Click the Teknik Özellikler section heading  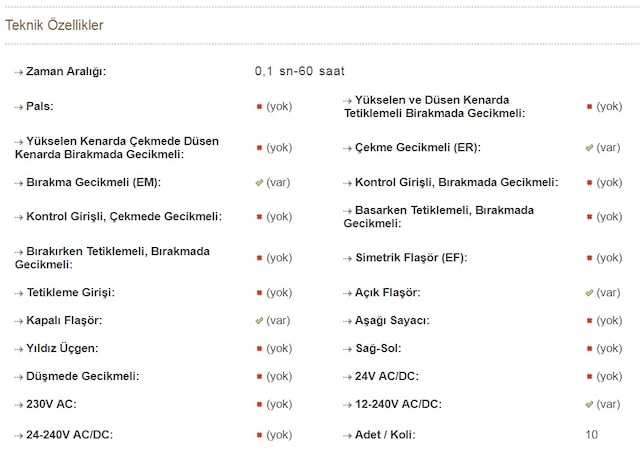pyautogui.click(x=54, y=25)
